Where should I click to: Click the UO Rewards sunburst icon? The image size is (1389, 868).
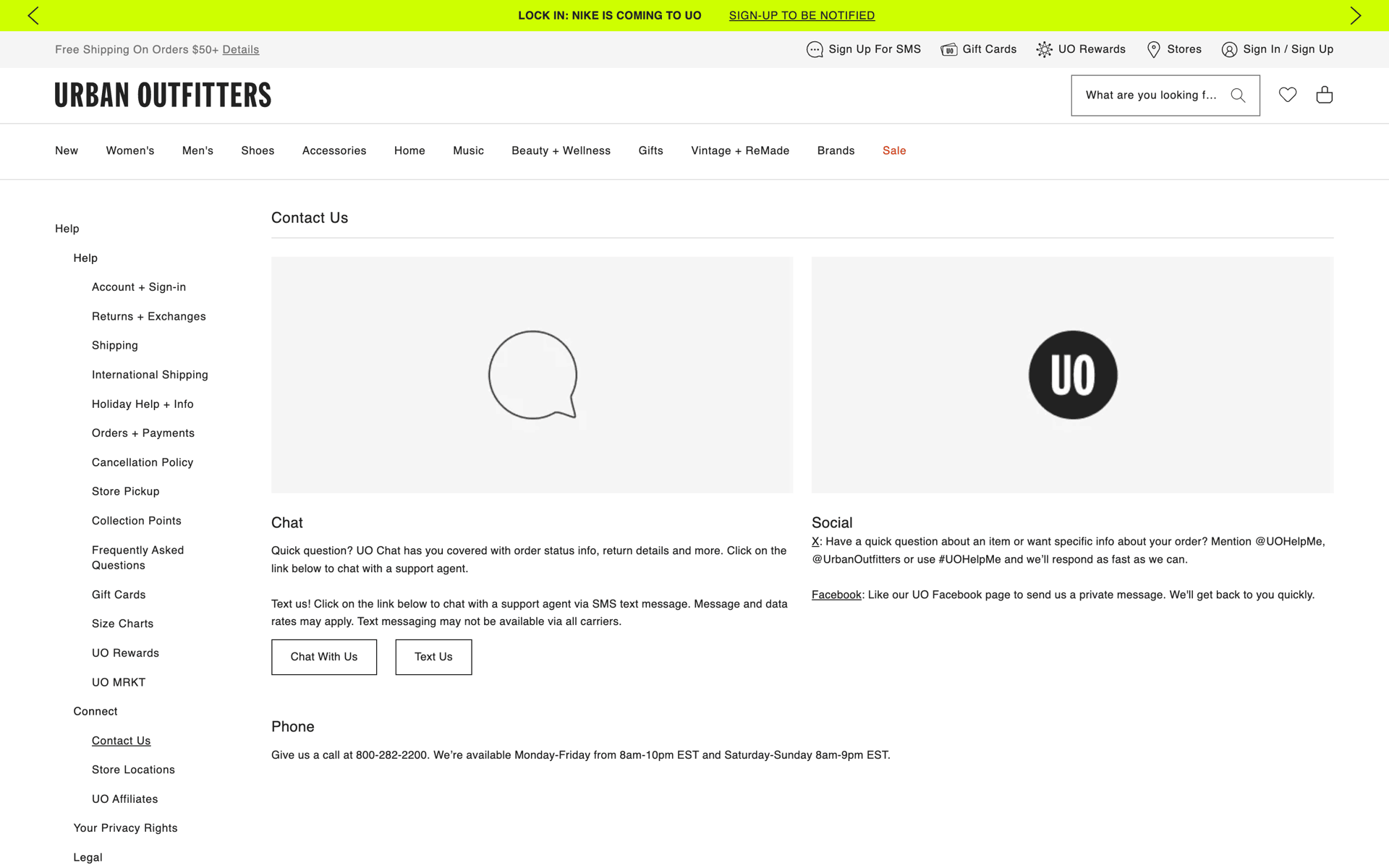coord(1044,49)
